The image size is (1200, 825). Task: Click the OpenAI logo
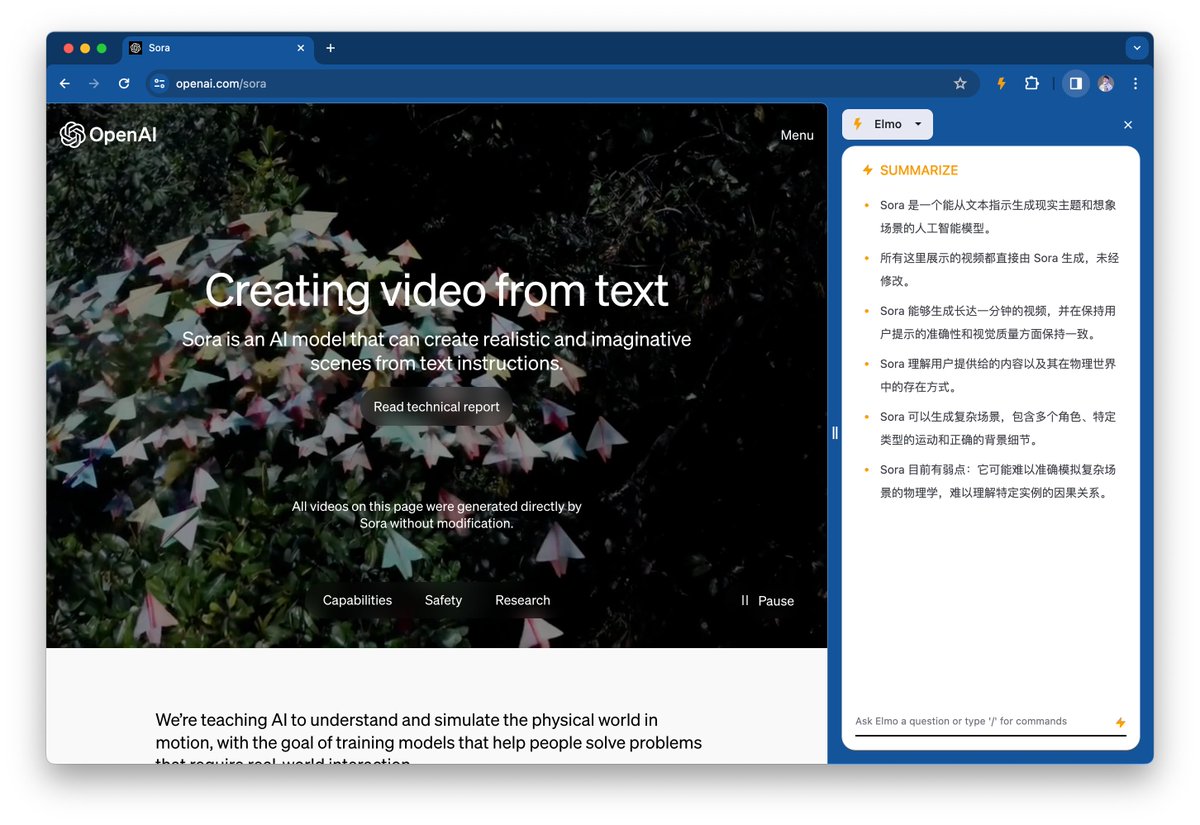108,135
